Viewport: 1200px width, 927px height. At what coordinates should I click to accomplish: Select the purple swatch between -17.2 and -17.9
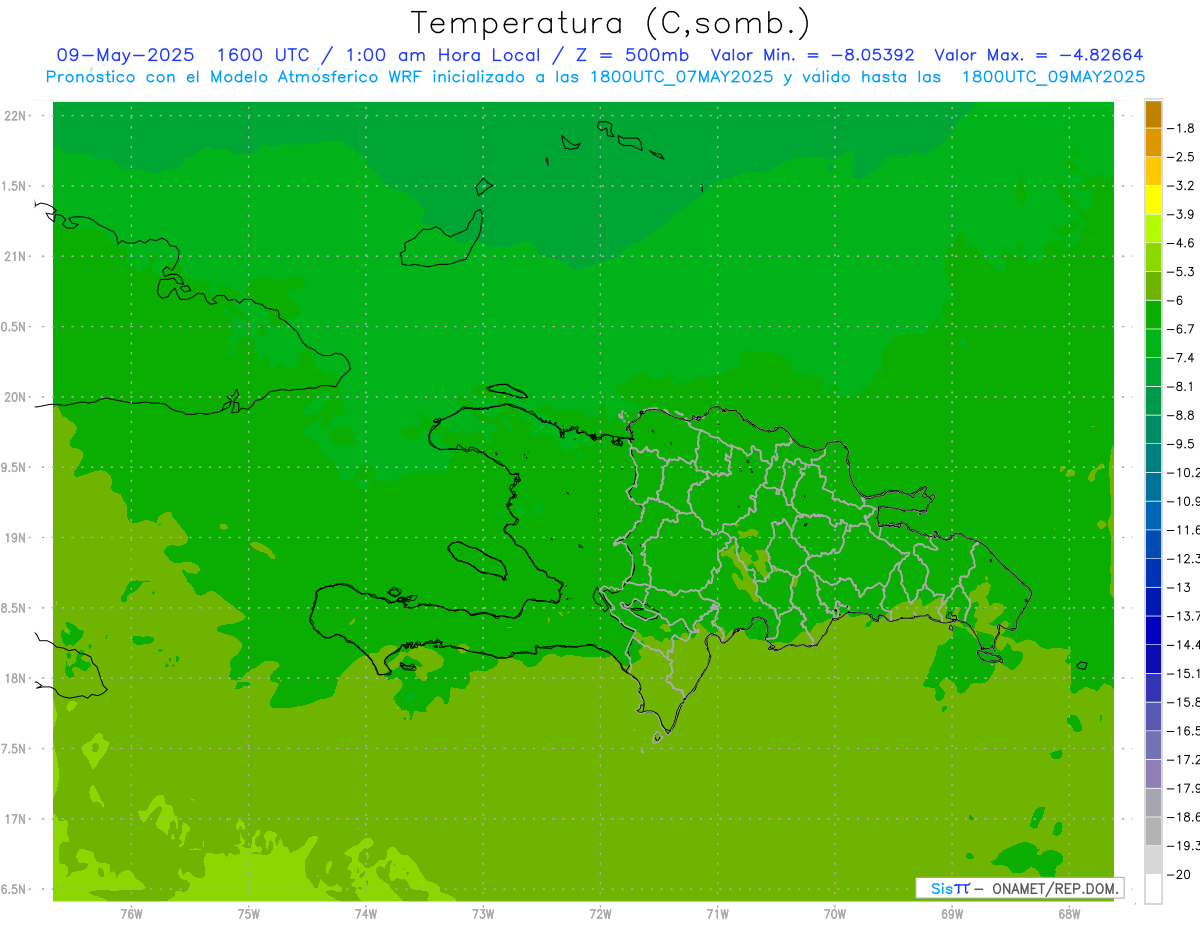[1153, 774]
